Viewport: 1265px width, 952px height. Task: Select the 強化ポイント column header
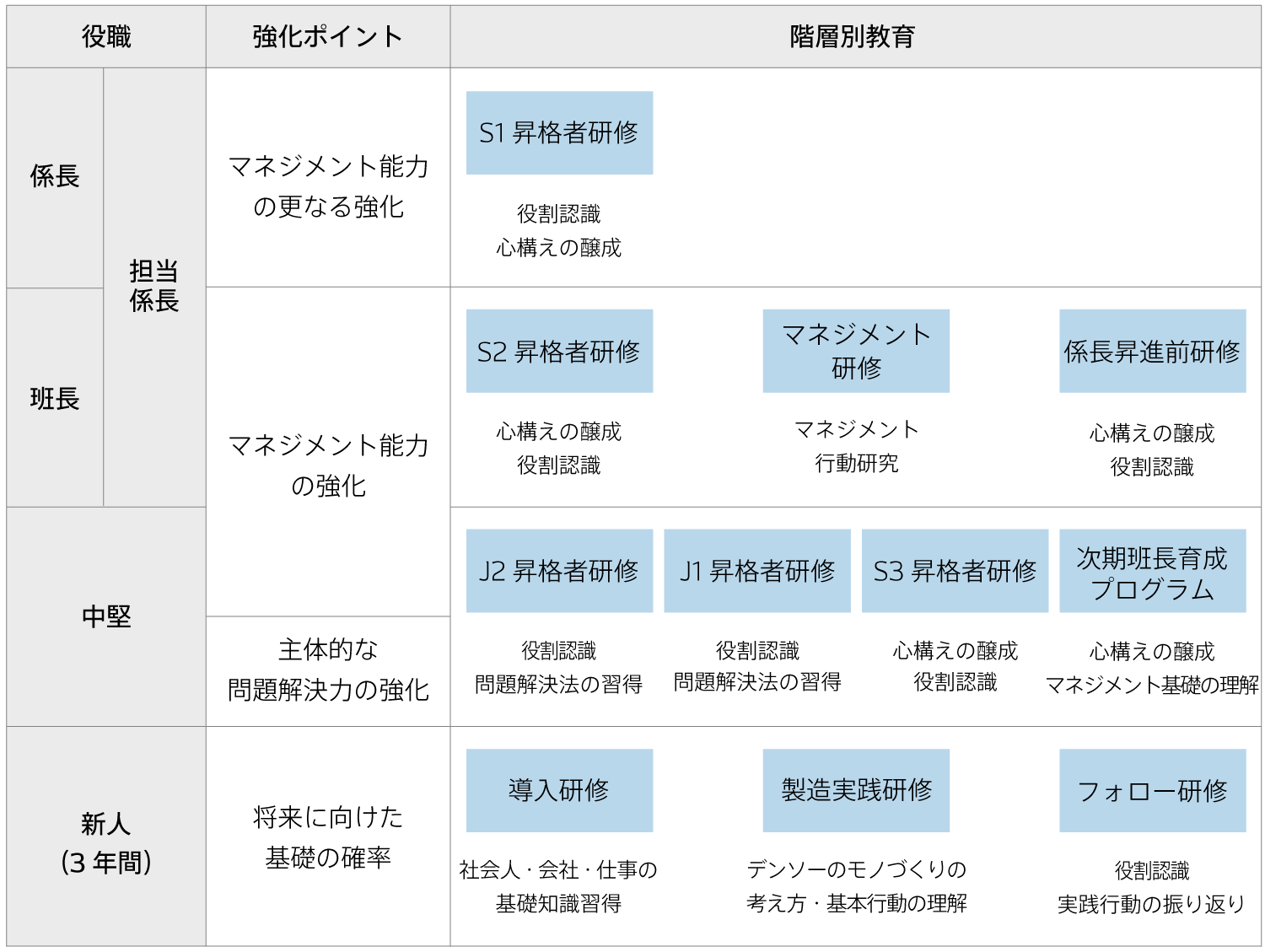[x=328, y=37]
